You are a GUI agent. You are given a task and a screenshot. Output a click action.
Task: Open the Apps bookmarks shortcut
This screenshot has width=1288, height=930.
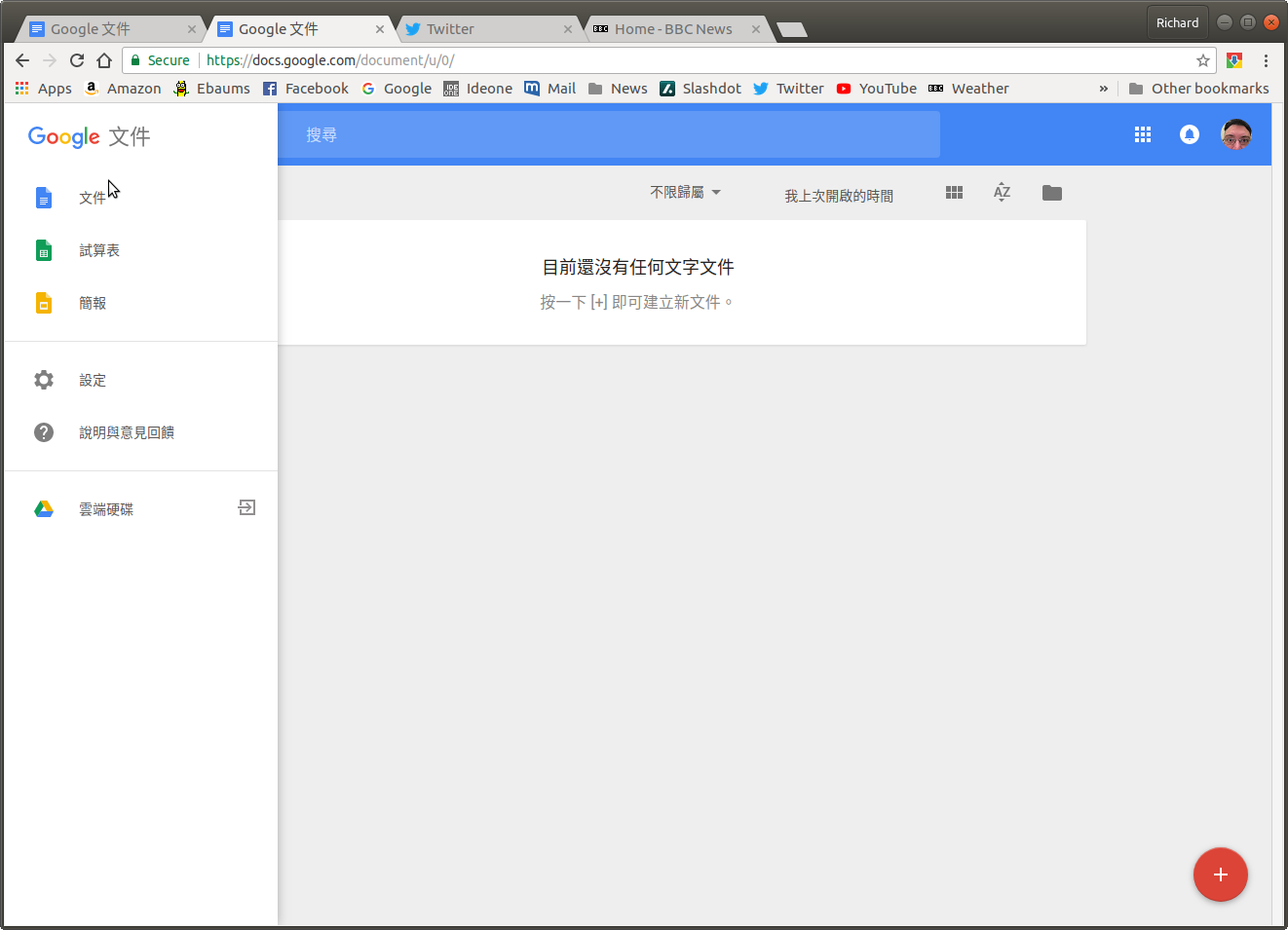coord(44,89)
